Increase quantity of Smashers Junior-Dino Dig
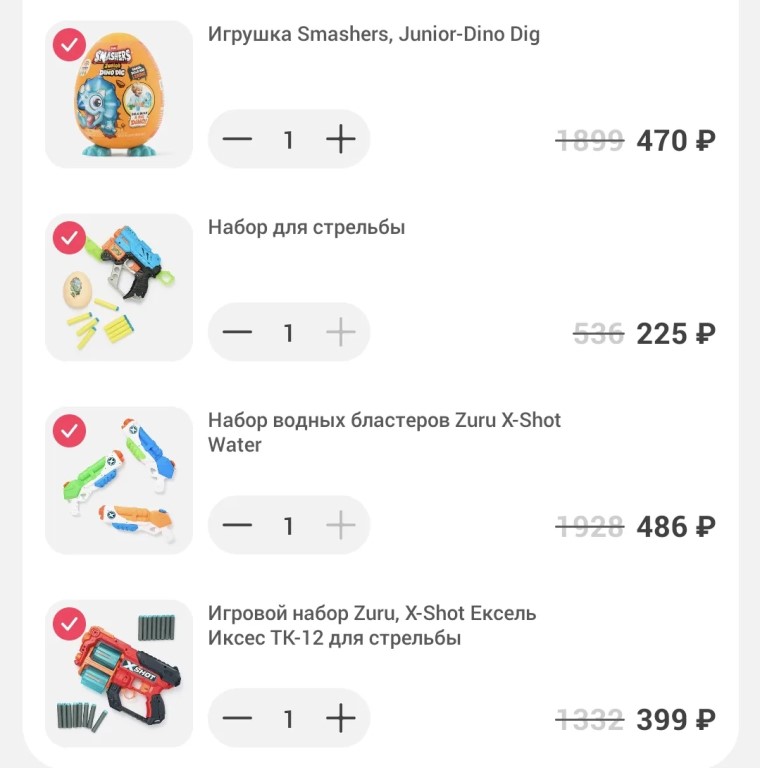760x768 pixels. coord(341,139)
